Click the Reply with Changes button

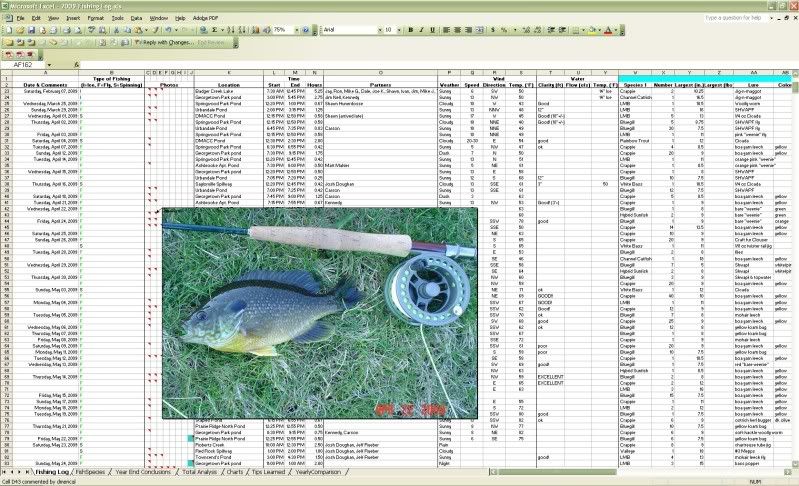click(165, 42)
